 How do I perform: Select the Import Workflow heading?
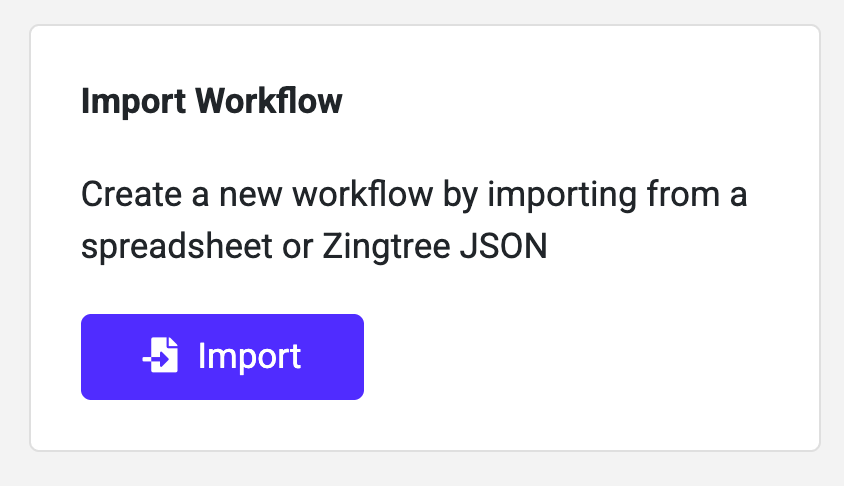pos(211,101)
